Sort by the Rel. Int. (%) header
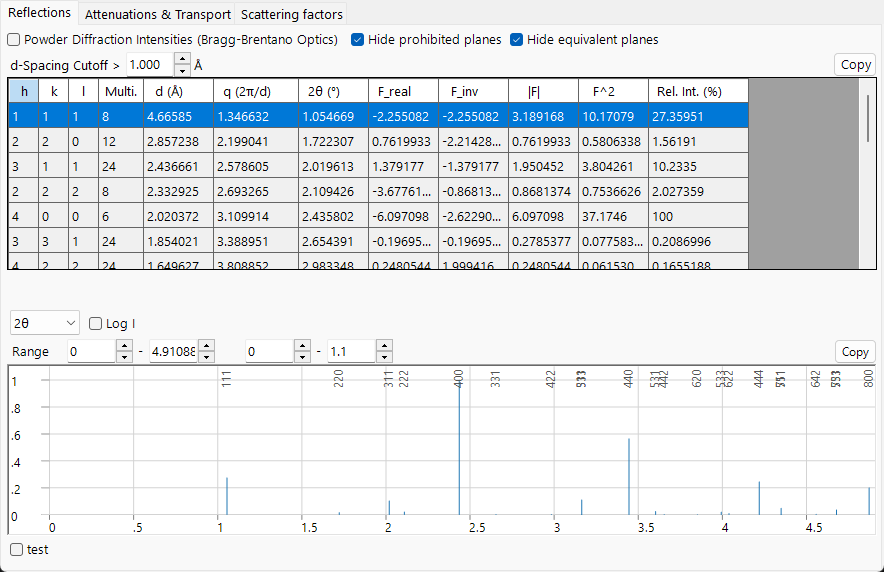Viewport: 884px width, 572px height. [698, 91]
